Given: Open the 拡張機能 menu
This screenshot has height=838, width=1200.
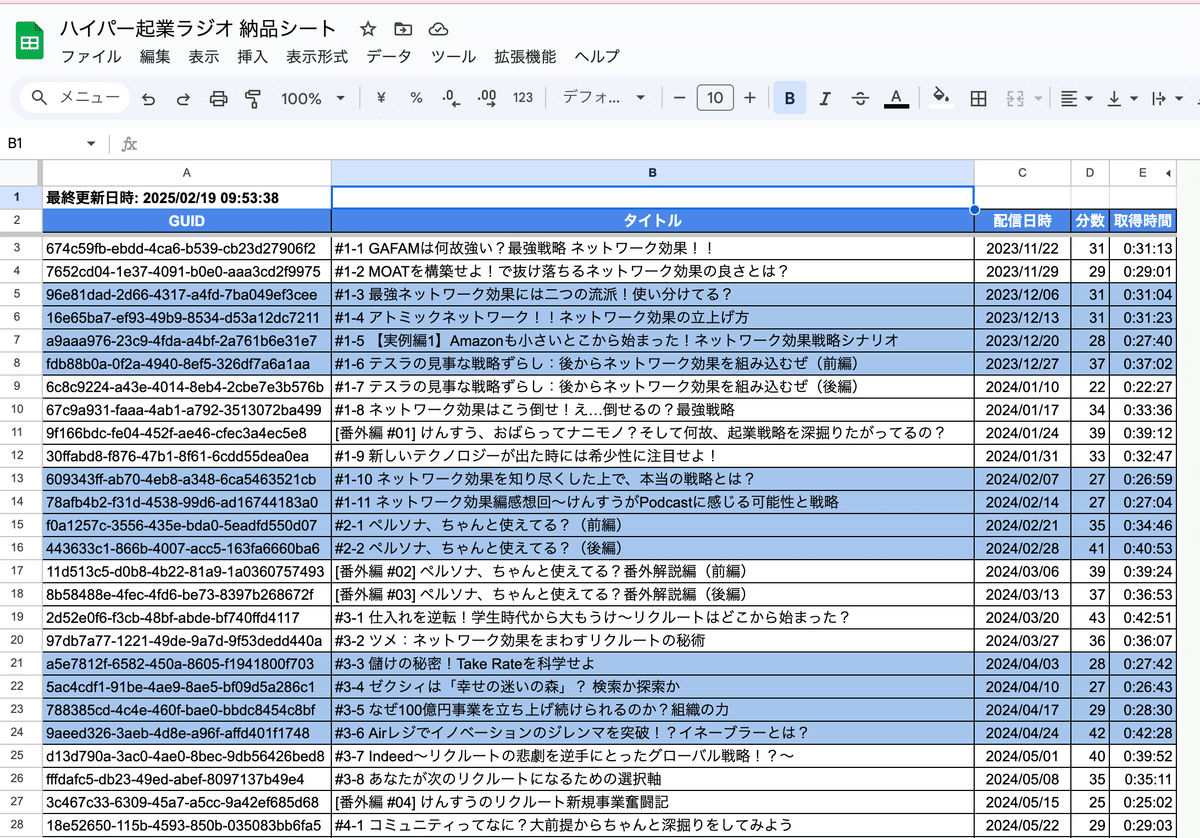Looking at the screenshot, I should point(525,56).
